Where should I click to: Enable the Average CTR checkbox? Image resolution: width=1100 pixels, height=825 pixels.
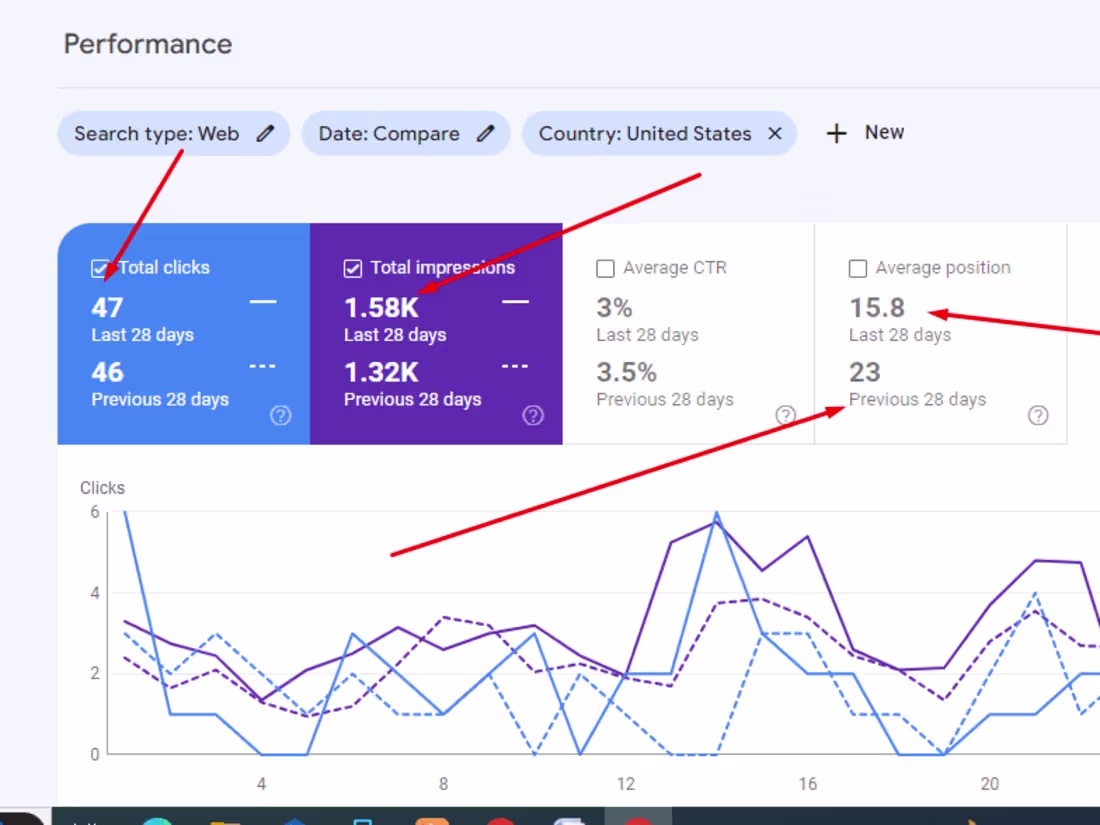(x=605, y=268)
